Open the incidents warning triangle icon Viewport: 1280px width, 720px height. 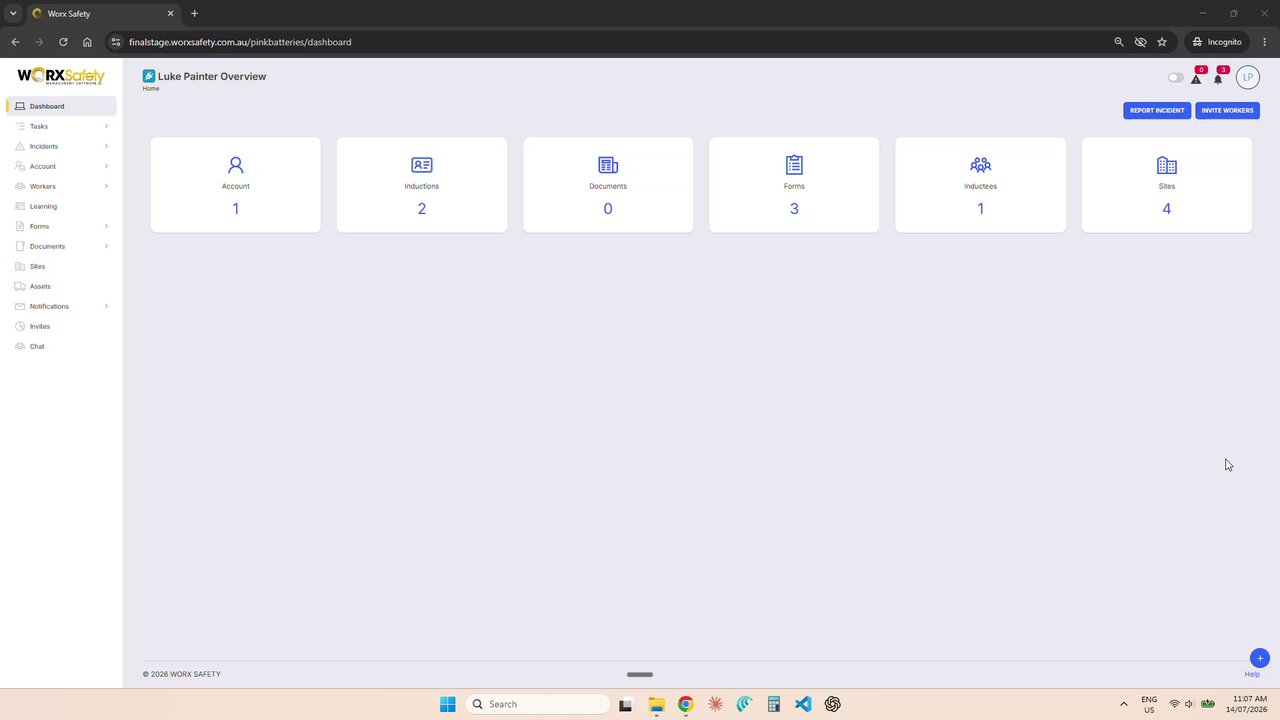click(1196, 79)
